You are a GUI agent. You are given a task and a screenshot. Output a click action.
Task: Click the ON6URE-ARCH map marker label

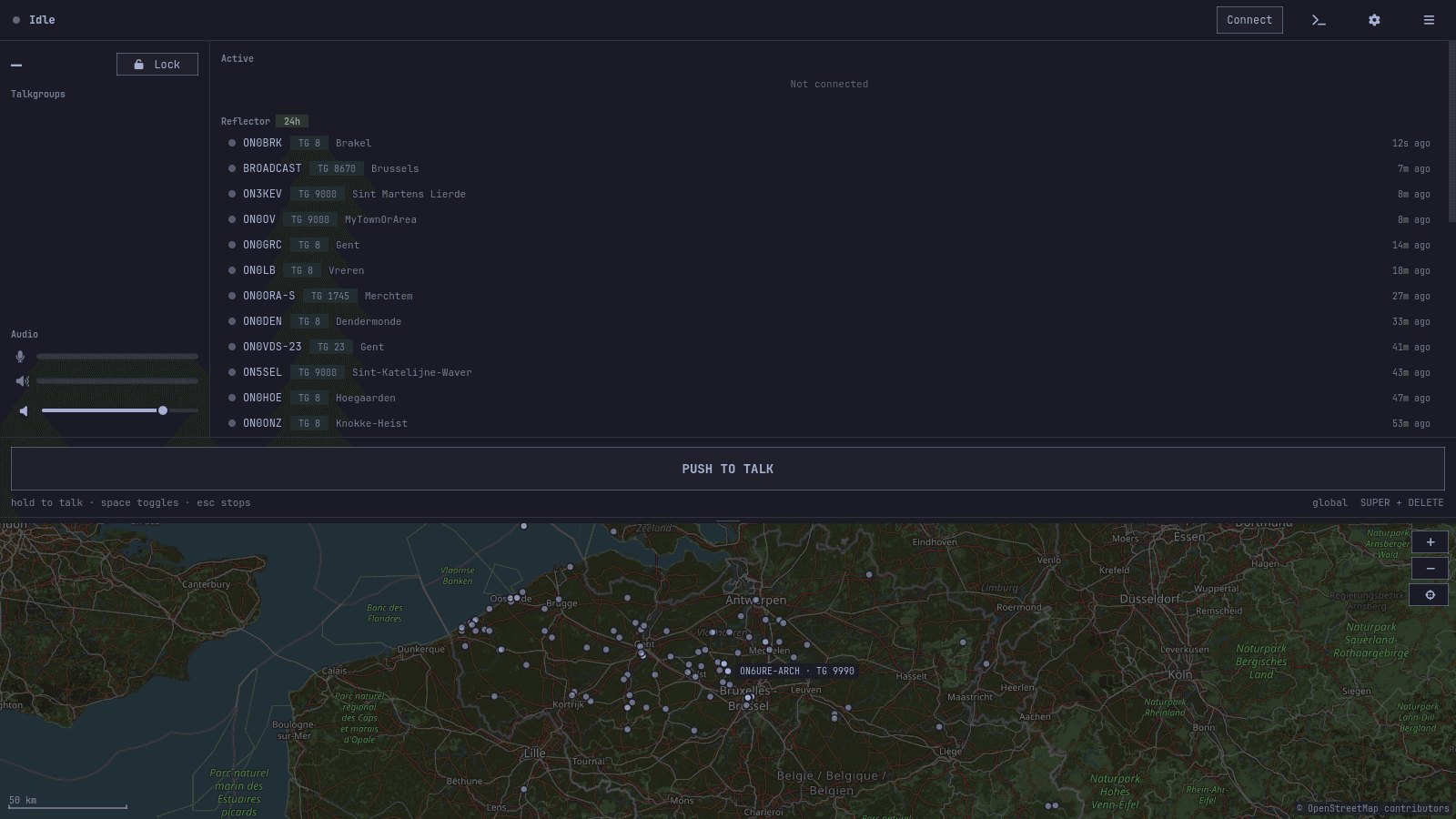[x=796, y=671]
